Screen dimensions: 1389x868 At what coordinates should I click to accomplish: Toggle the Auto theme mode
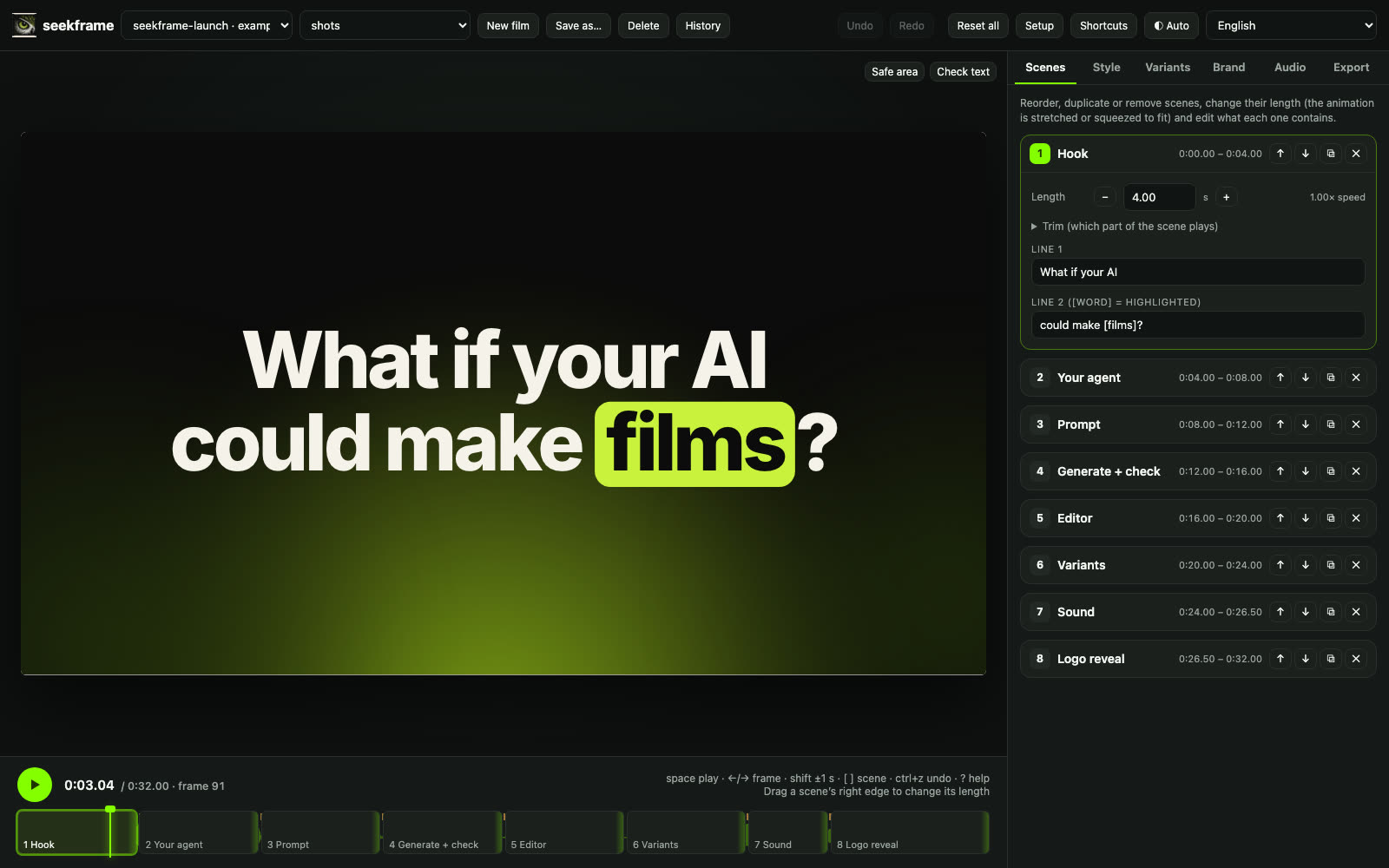tap(1171, 25)
